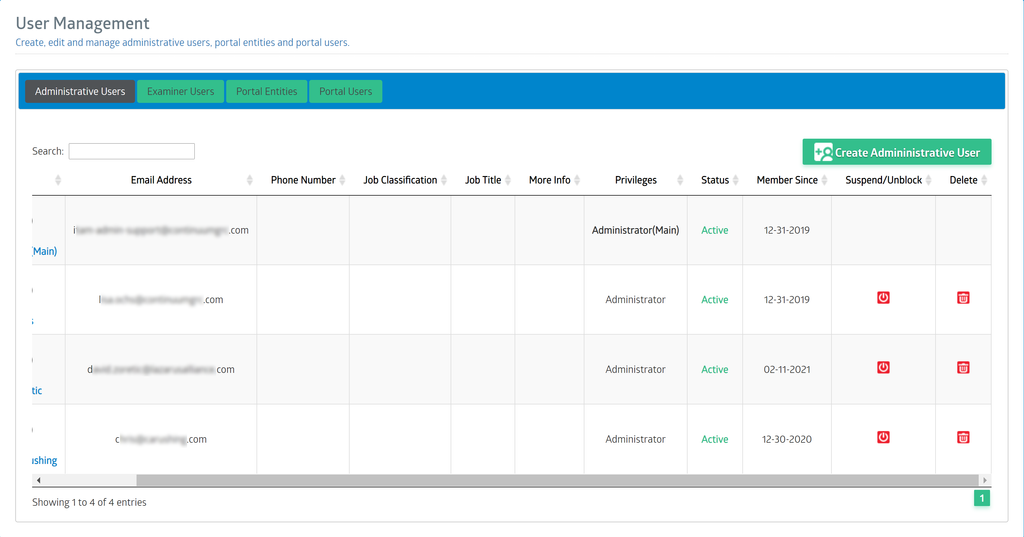Sort the table by Member Since
The image size is (1024, 537).
[x=787, y=180]
